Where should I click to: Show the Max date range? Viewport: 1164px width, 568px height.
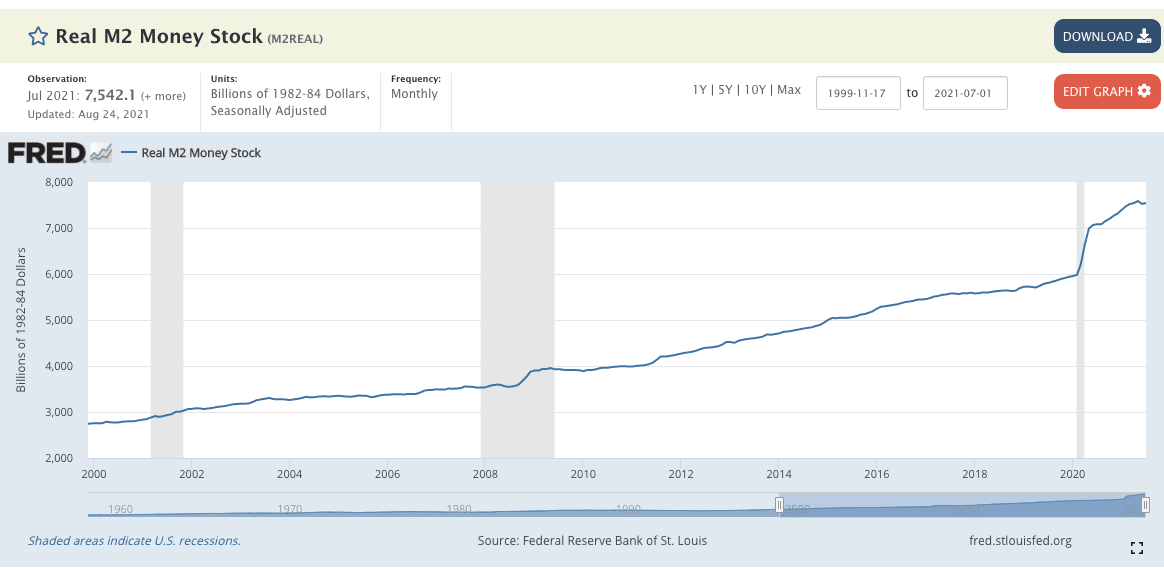click(x=789, y=90)
